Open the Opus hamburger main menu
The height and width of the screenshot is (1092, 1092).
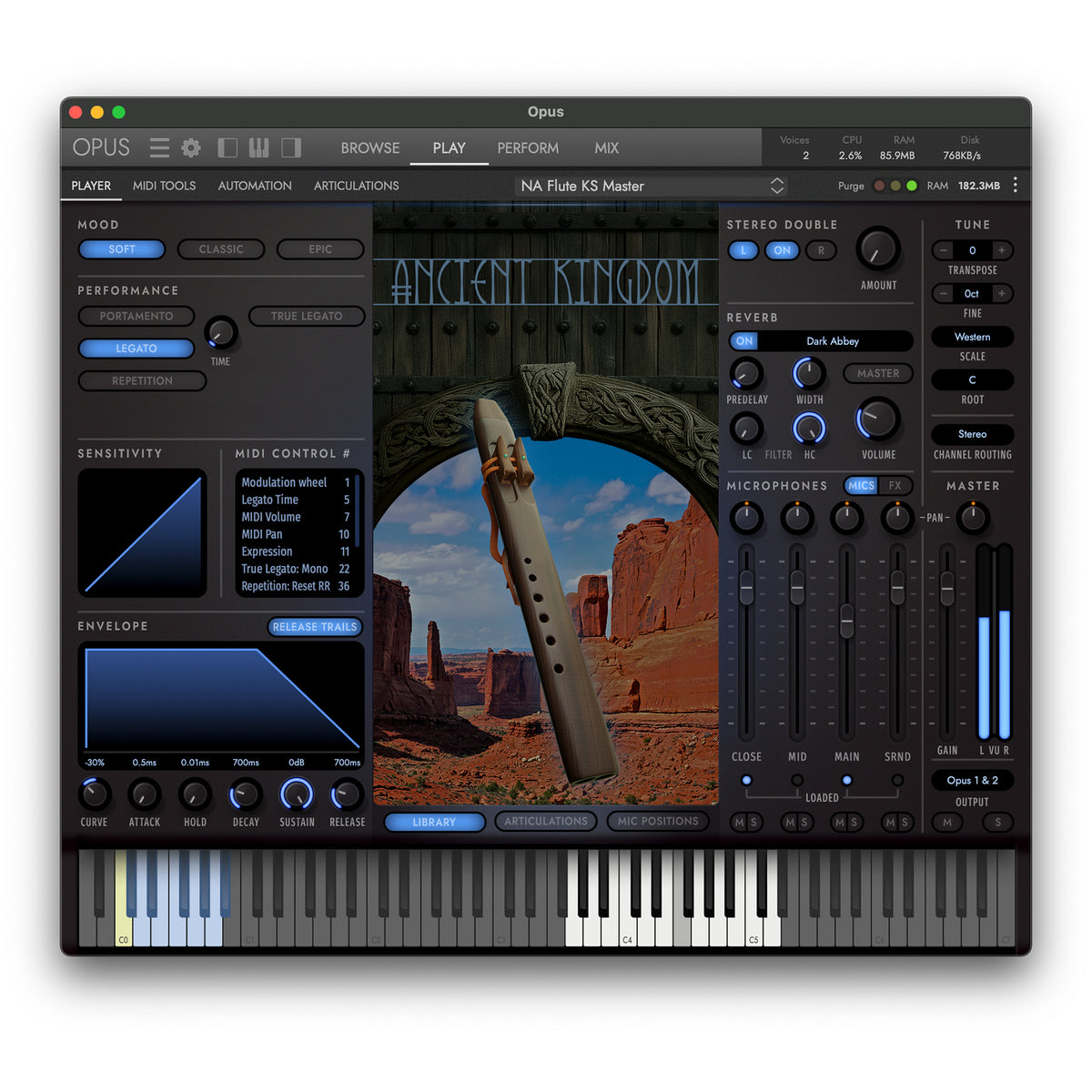[x=159, y=147]
